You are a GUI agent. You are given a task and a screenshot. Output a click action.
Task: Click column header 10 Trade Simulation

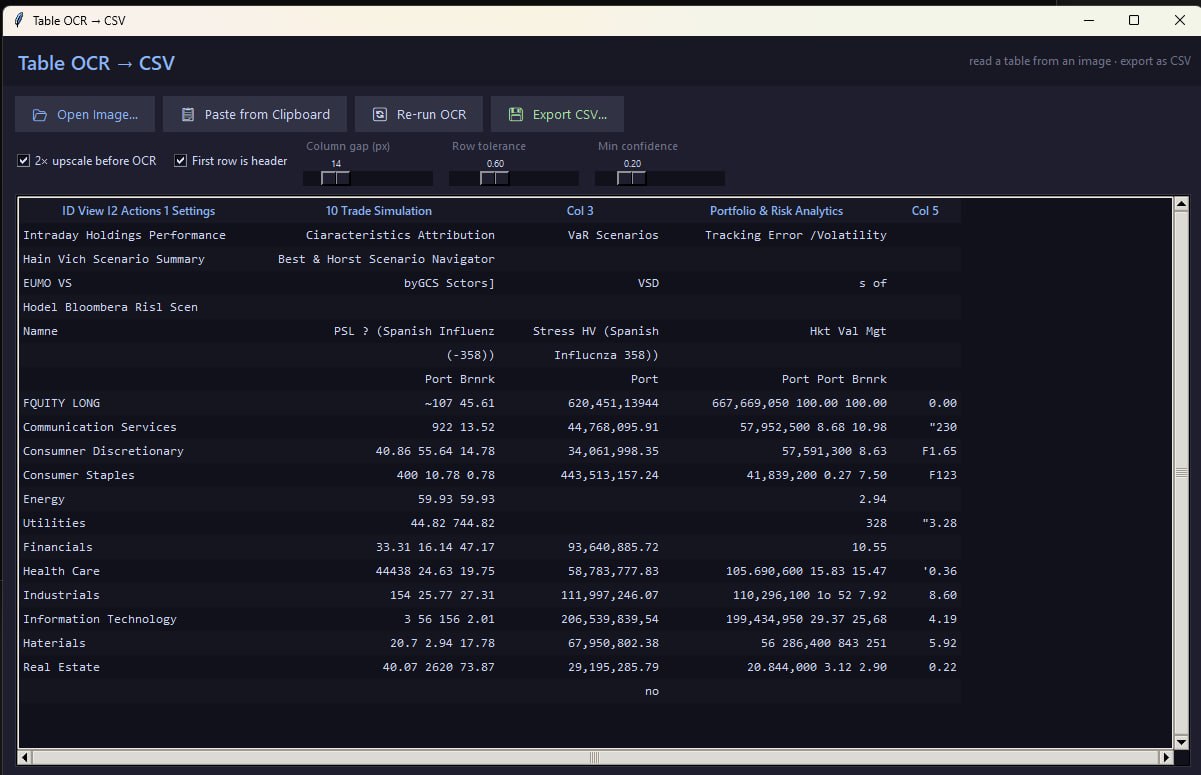[x=379, y=211]
